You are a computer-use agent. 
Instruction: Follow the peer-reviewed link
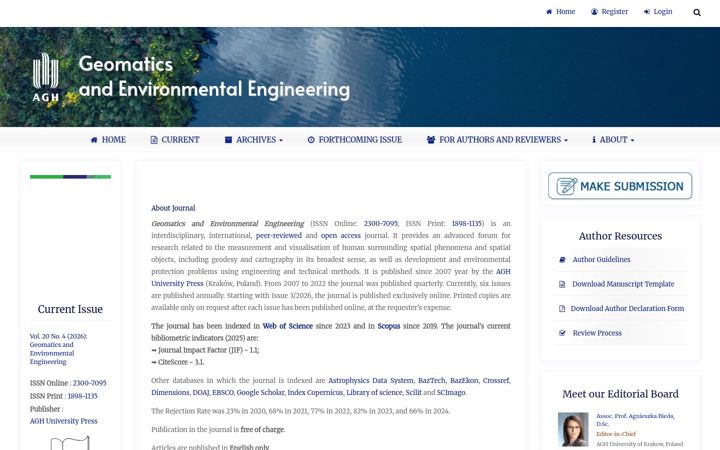(279, 236)
